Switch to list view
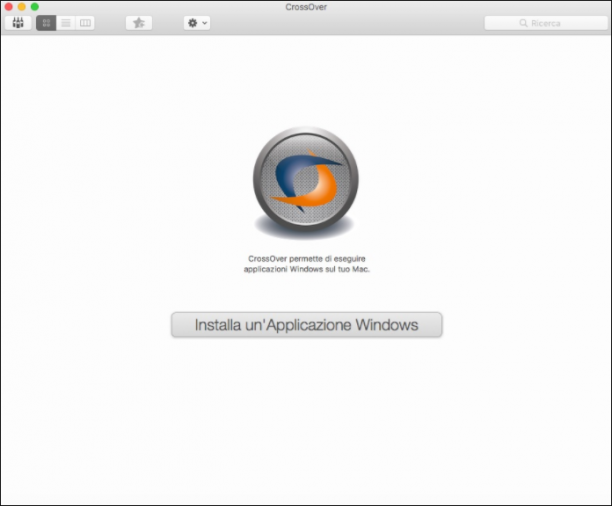 click(66, 23)
